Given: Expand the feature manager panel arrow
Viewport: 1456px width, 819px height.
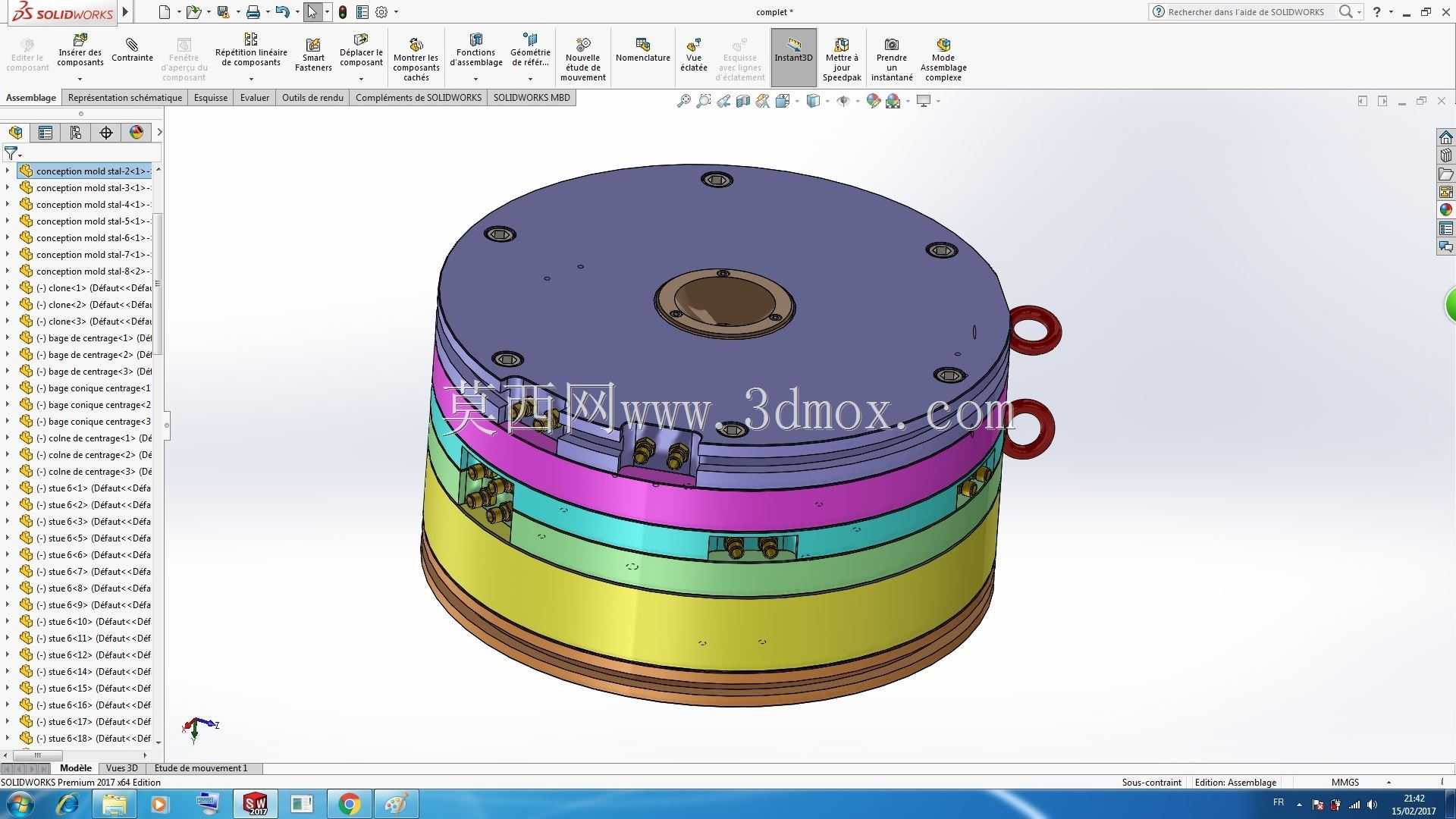Looking at the screenshot, I should tap(159, 133).
